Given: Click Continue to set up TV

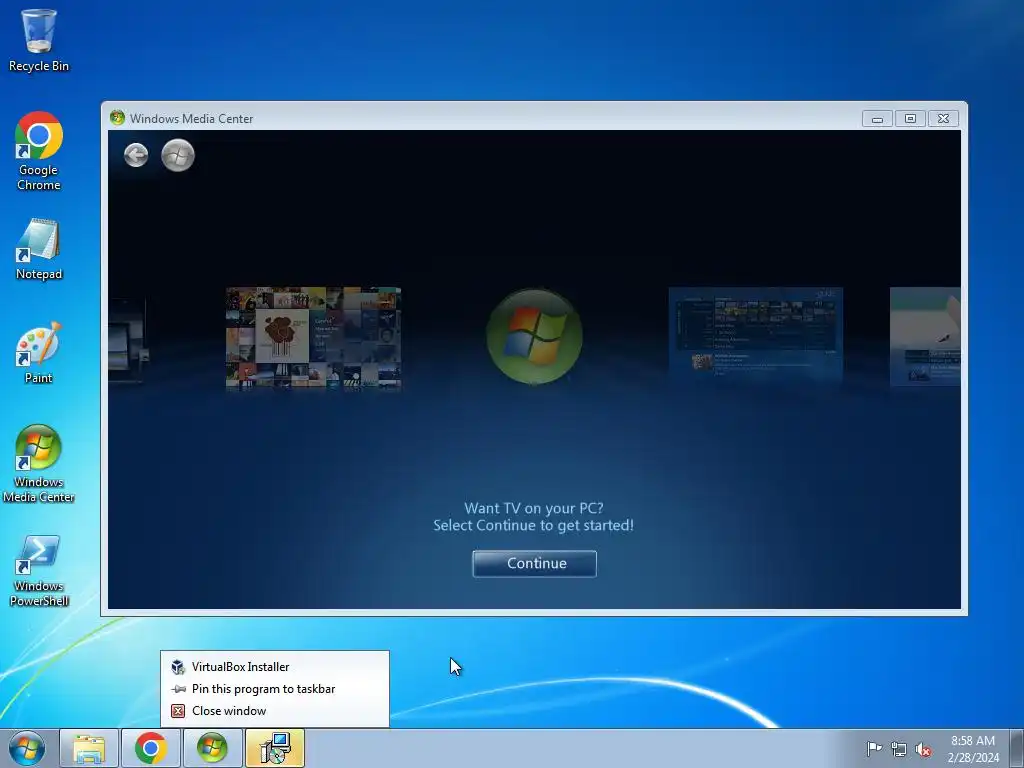Looking at the screenshot, I should pos(534,564).
